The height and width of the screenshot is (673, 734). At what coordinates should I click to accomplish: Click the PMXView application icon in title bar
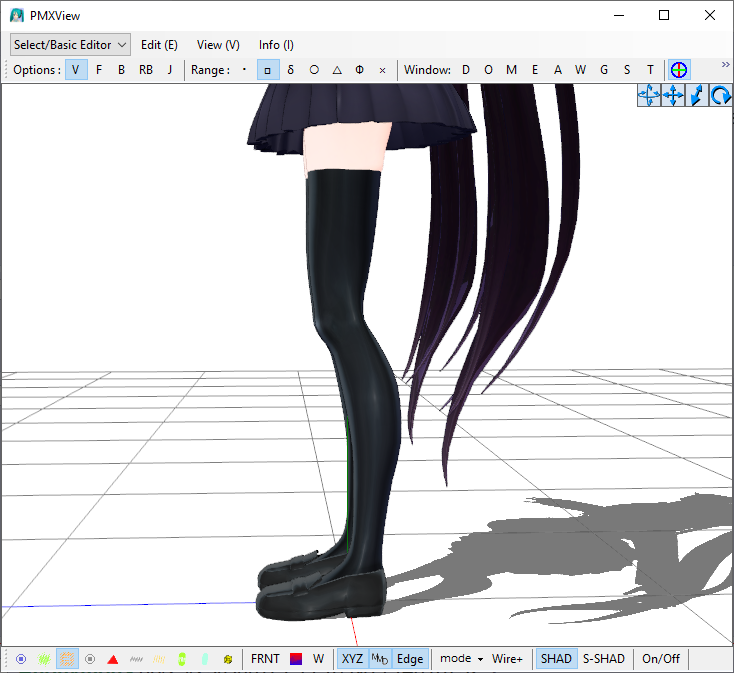(x=17, y=15)
